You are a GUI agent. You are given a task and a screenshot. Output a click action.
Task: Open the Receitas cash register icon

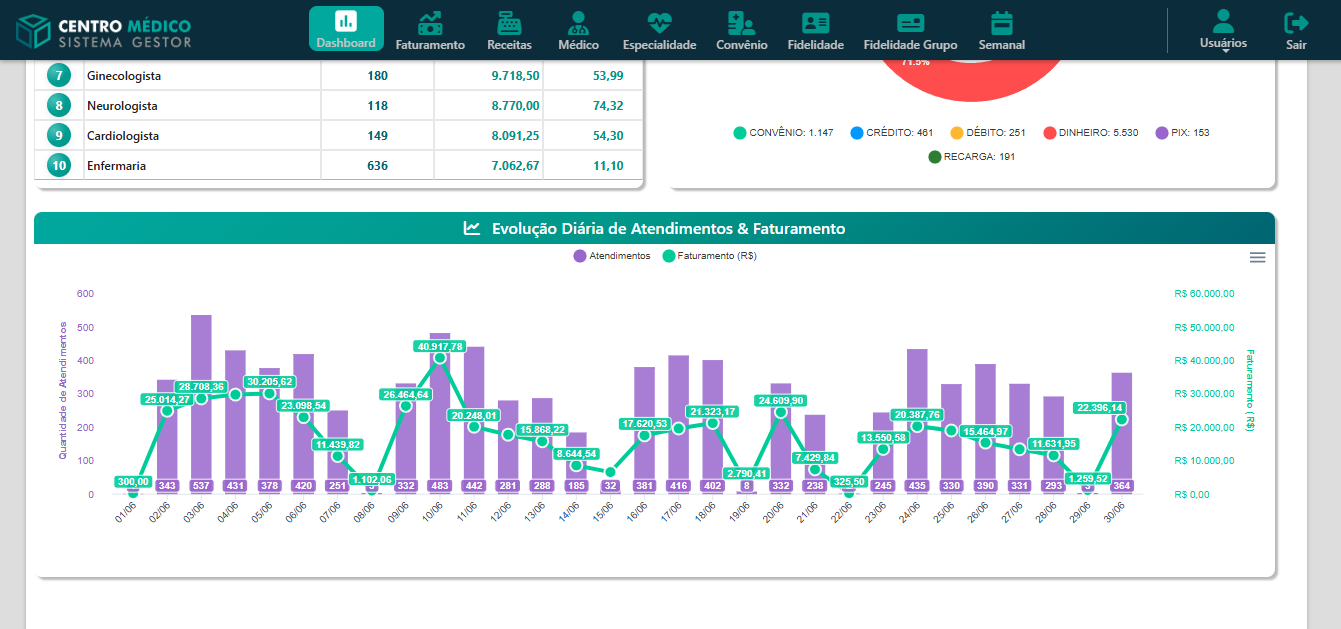point(509,23)
